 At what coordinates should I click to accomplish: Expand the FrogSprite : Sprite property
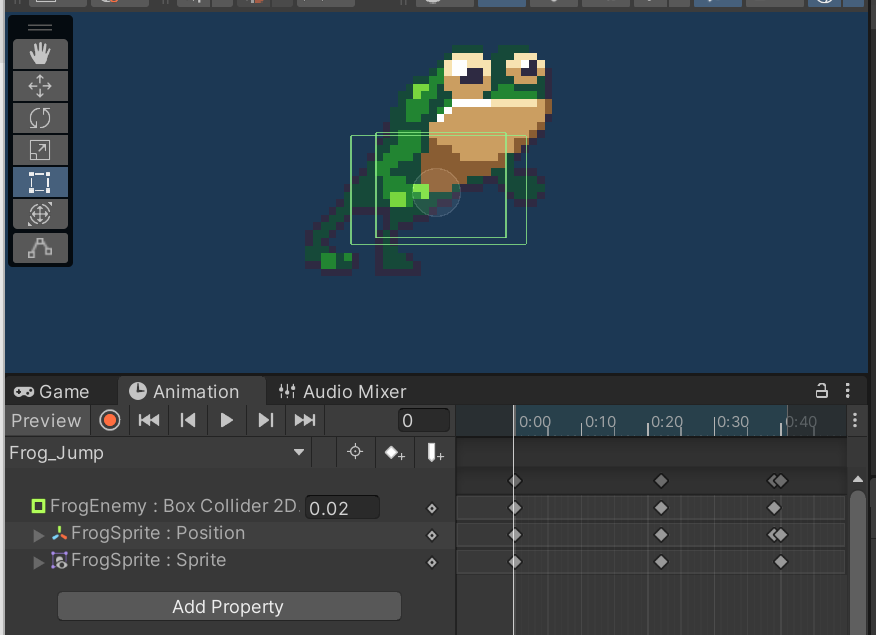(40, 562)
